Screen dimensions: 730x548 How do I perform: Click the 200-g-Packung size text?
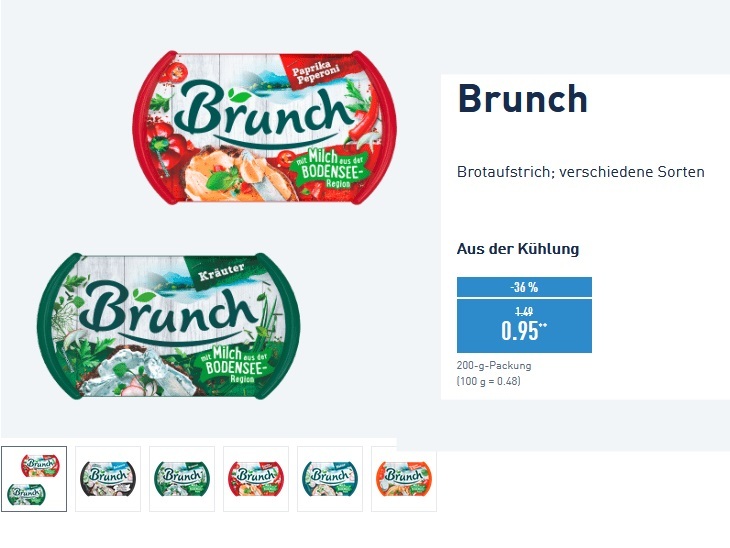494,365
